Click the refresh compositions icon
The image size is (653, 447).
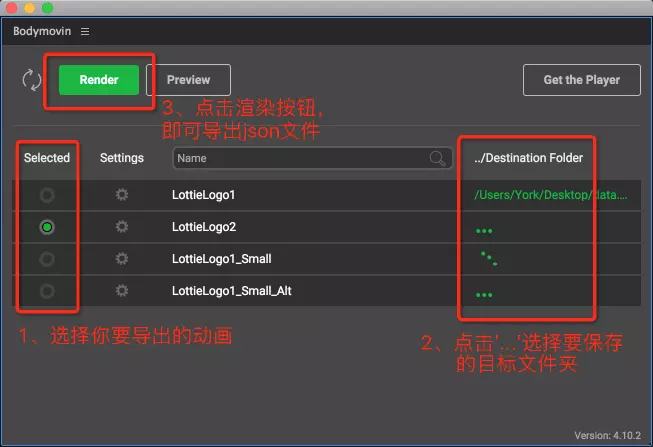point(32,80)
